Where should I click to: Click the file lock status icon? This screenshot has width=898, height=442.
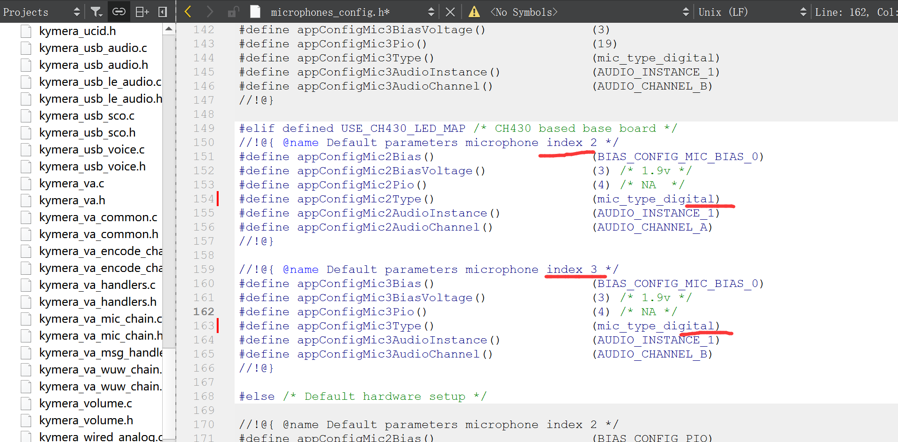(x=233, y=11)
